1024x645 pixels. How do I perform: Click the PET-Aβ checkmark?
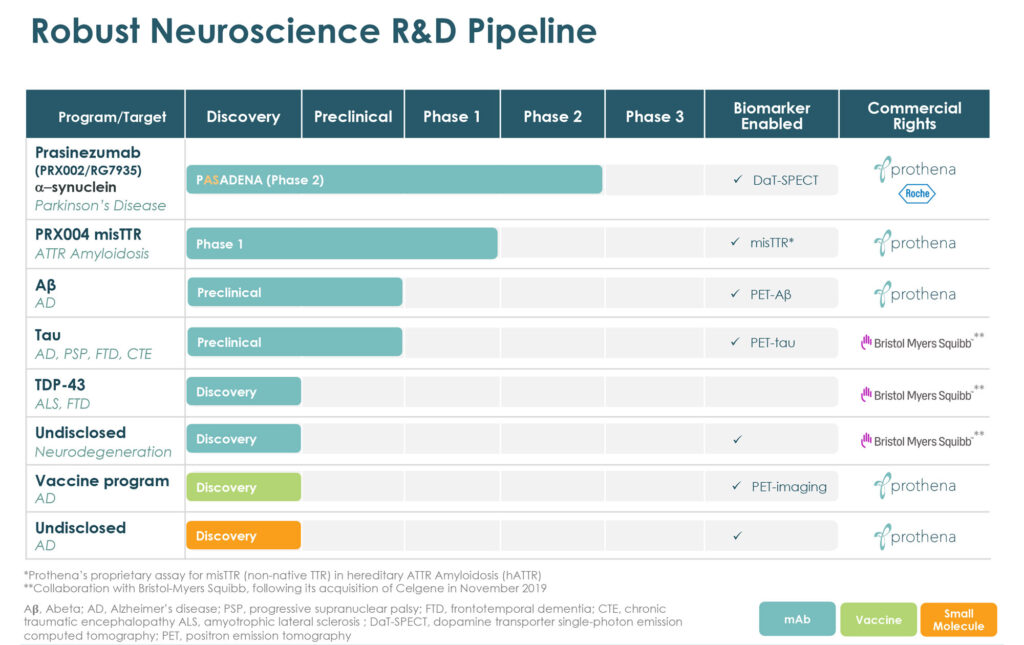pyautogui.click(x=735, y=294)
